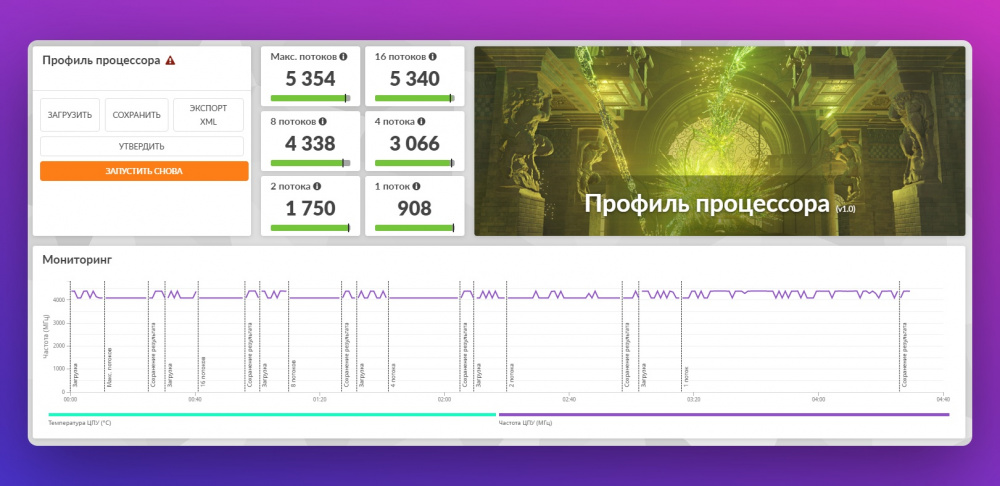This screenshot has height=486, width=1000.
Task: Click the ЭКСПОРТ XML button
Action: (208, 115)
